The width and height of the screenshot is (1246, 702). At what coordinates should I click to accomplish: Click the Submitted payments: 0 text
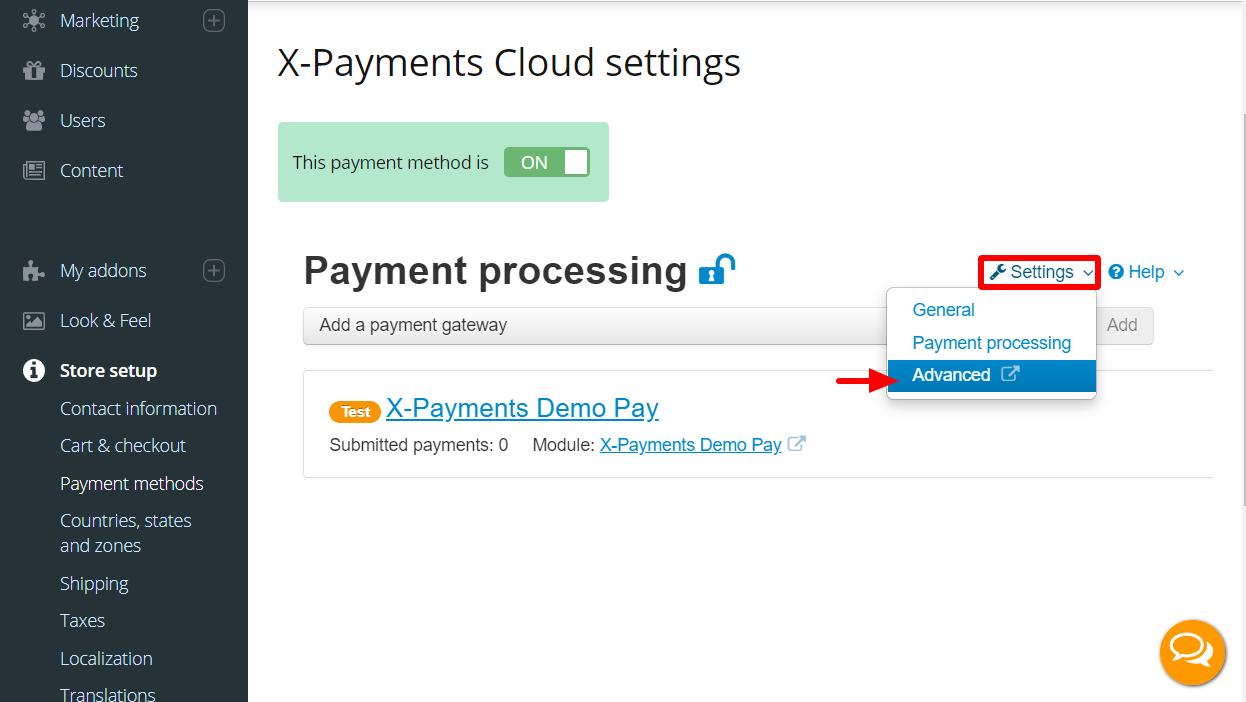[x=418, y=445]
